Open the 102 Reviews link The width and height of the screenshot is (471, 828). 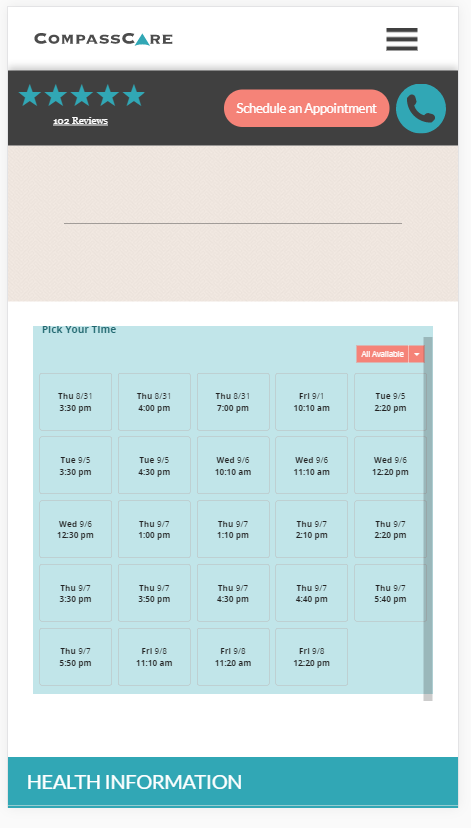point(80,121)
